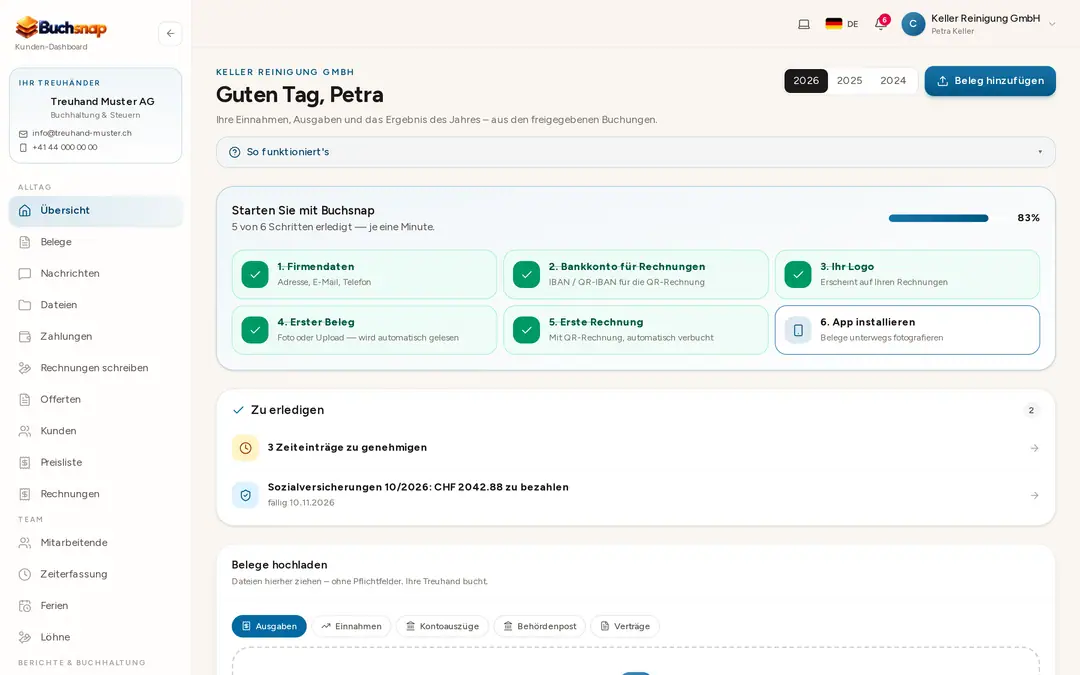Click the wallet icon beside Zahlungen
Viewport: 1080px width, 675px height.
click(25, 337)
